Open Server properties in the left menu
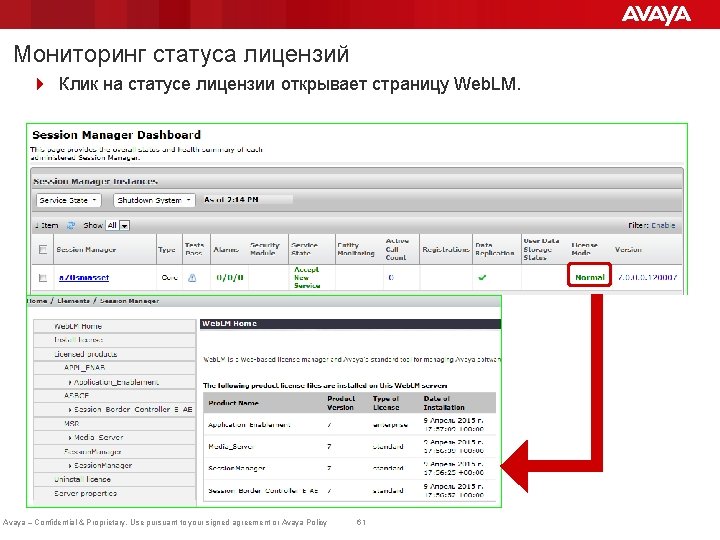 pyautogui.click(x=85, y=493)
